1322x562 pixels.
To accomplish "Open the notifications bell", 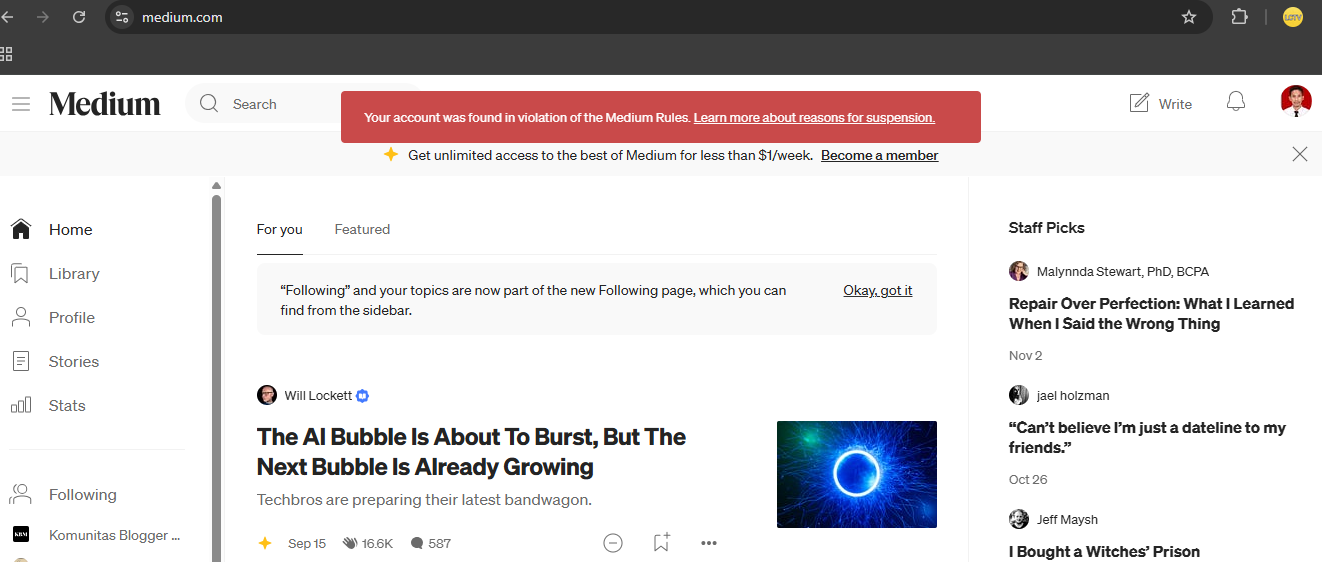I will [x=1236, y=102].
